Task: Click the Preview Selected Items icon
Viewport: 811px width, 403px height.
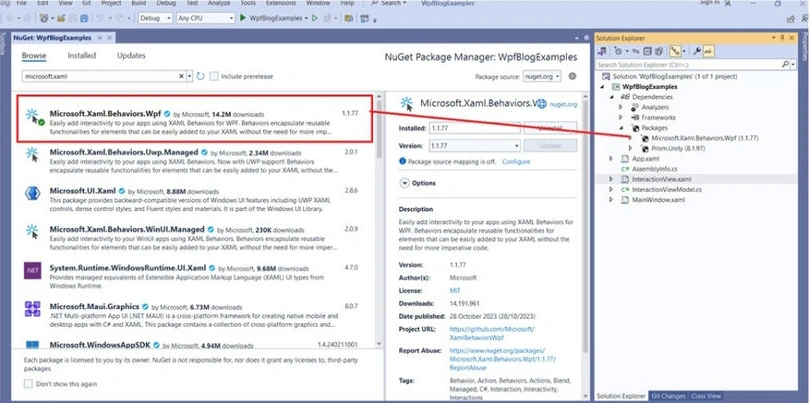Action: tap(708, 51)
